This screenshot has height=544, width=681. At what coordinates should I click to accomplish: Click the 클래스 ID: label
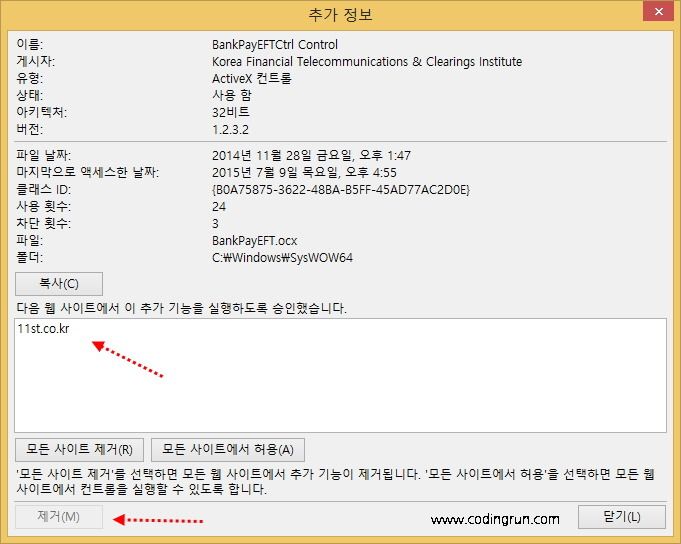(x=43, y=189)
